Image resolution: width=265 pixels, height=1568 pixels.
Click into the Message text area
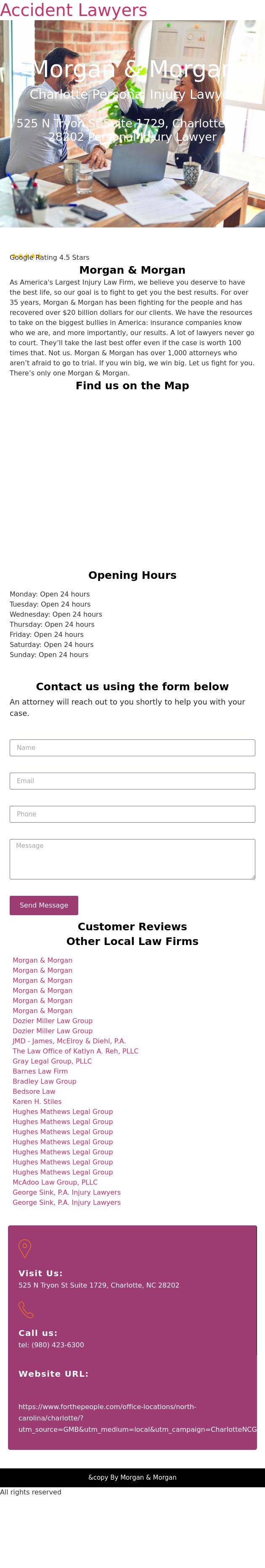click(x=132, y=859)
